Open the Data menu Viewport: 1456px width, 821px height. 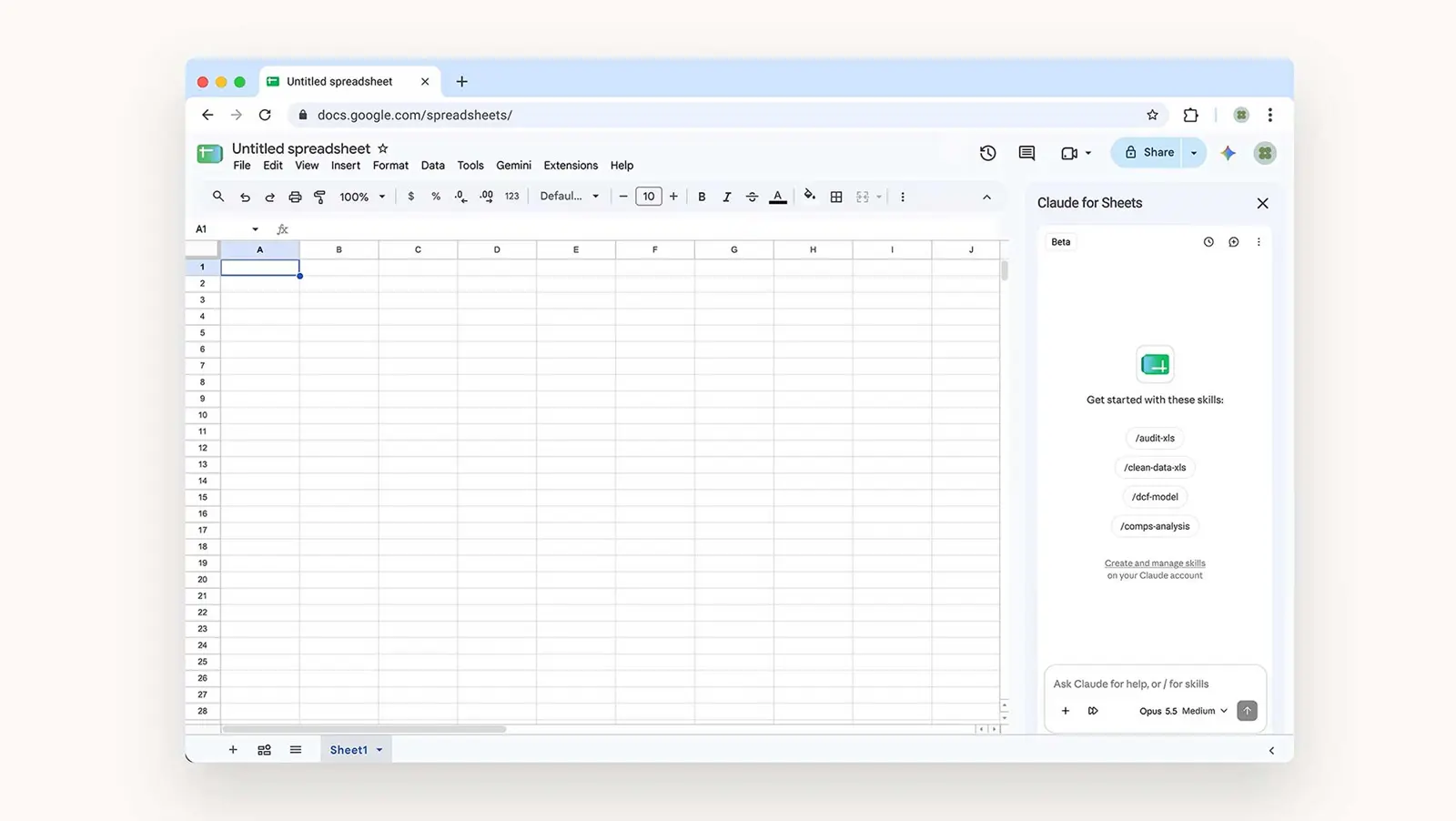pos(433,166)
